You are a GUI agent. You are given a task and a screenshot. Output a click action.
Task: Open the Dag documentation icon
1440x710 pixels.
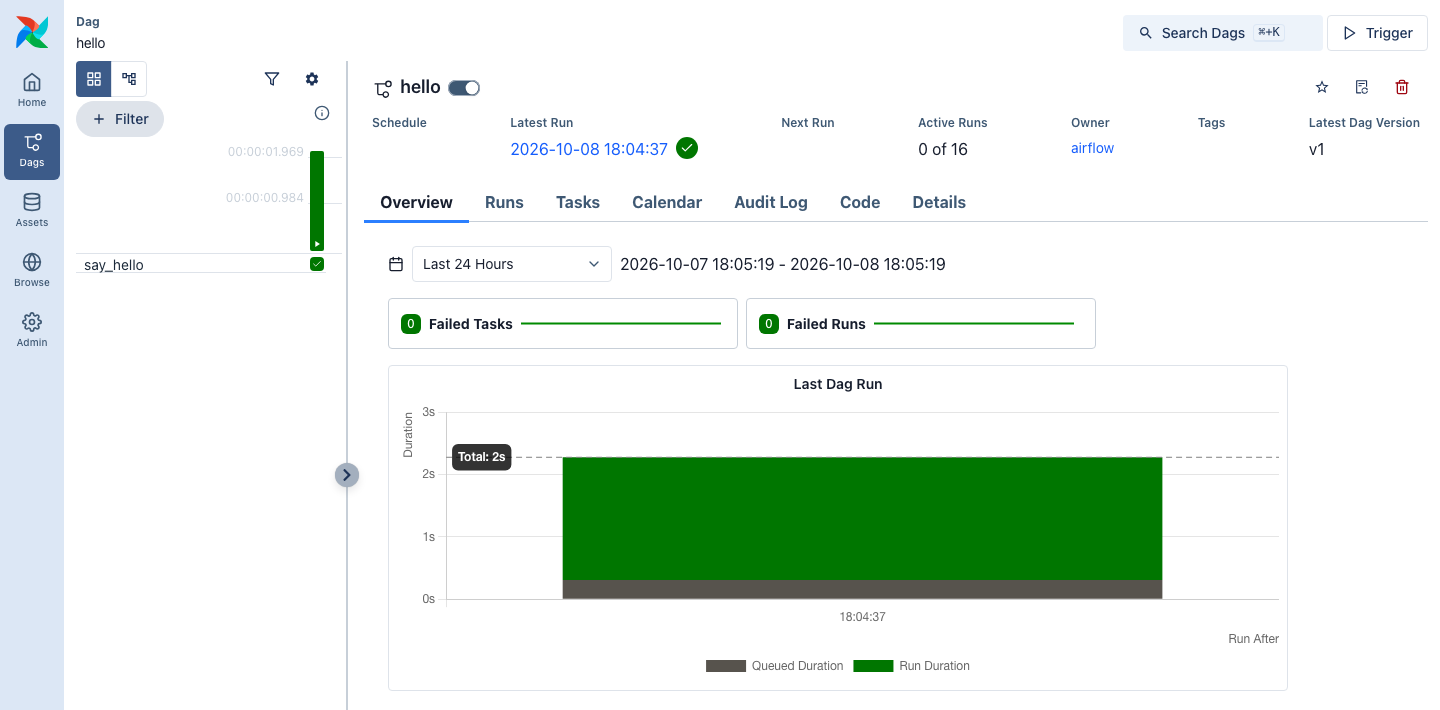[1362, 88]
